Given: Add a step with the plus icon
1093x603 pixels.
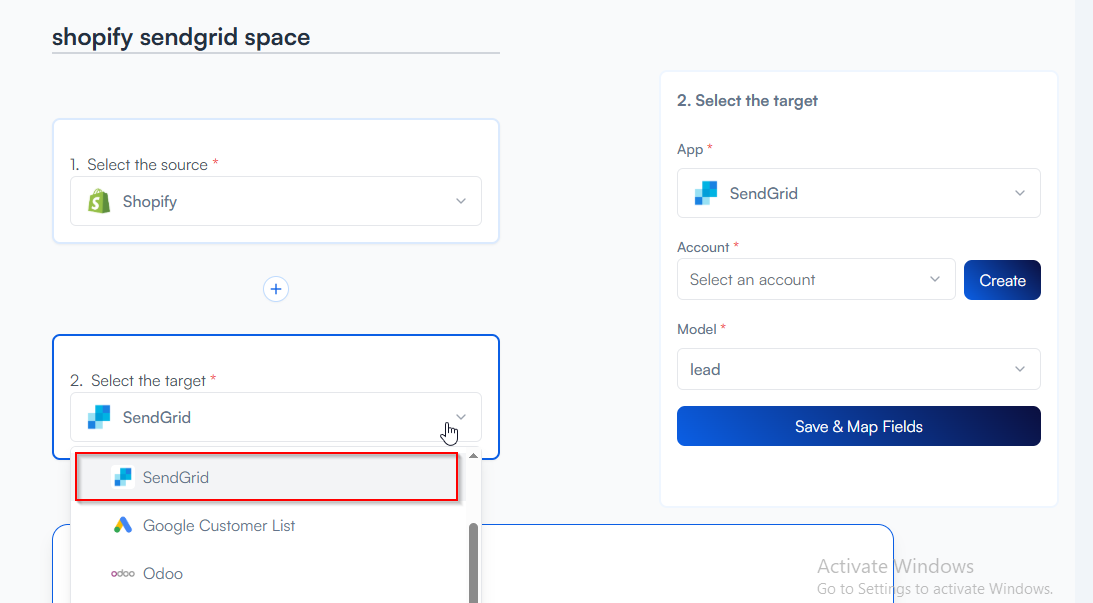Looking at the screenshot, I should tap(276, 289).
